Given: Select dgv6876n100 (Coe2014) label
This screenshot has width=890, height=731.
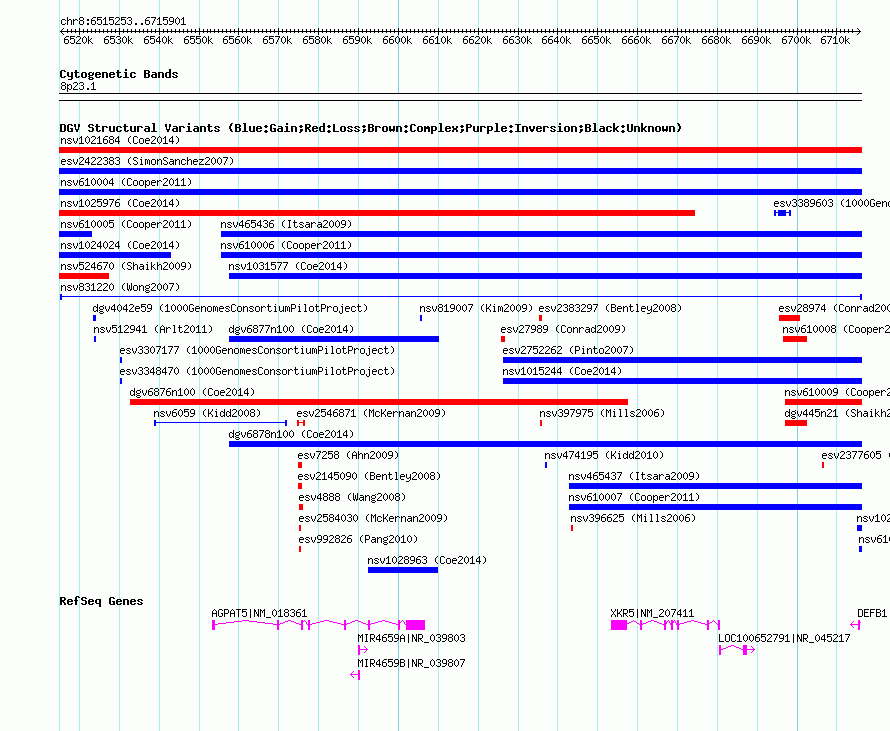Looking at the screenshot, I should click(x=192, y=392).
